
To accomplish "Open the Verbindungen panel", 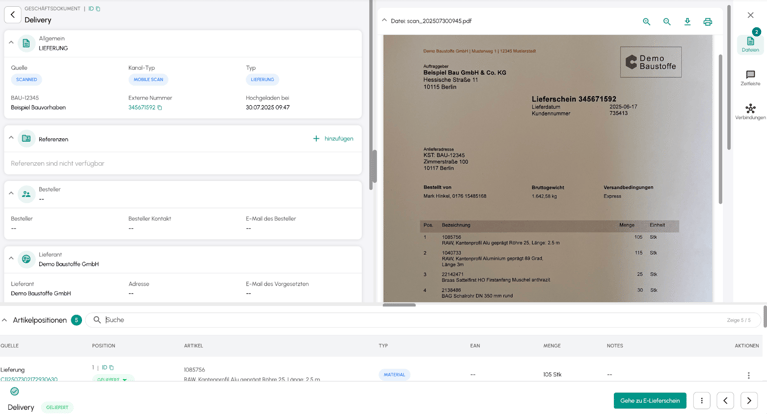I will click(x=750, y=111).
